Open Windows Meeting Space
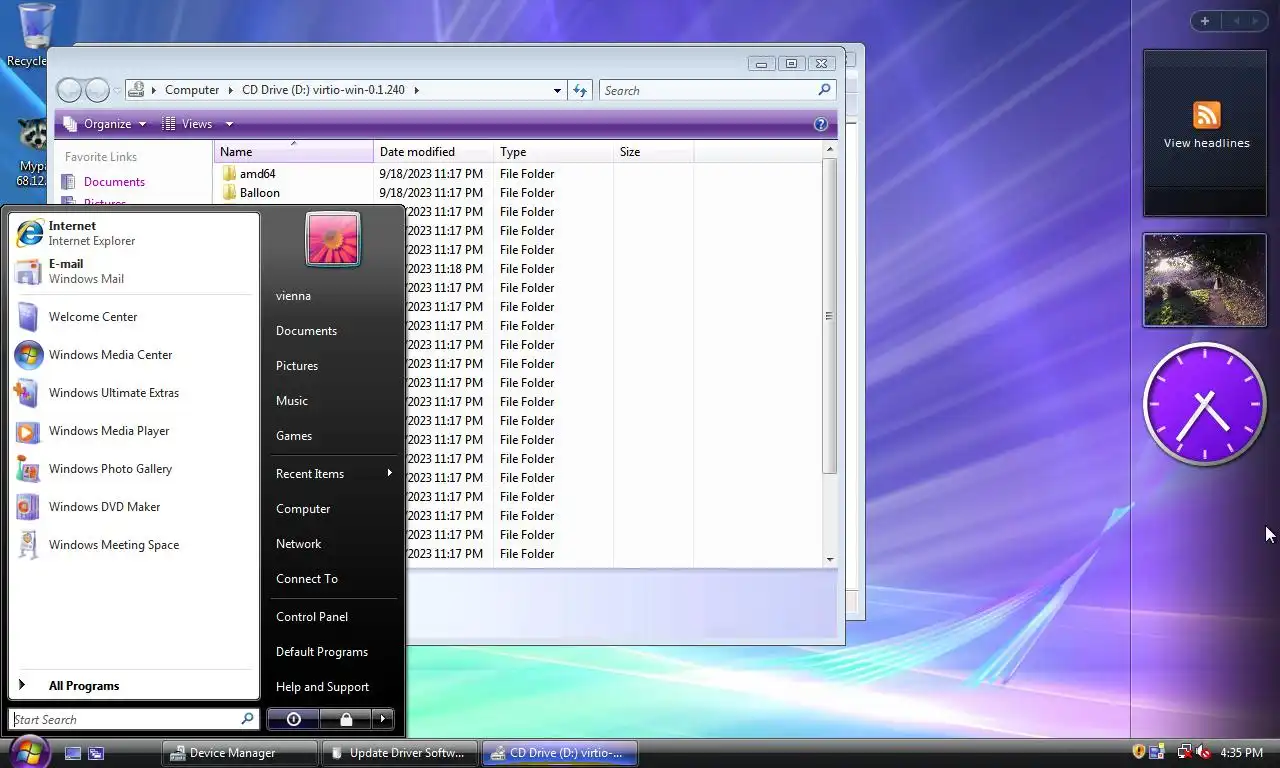The image size is (1280, 768). coord(133,545)
